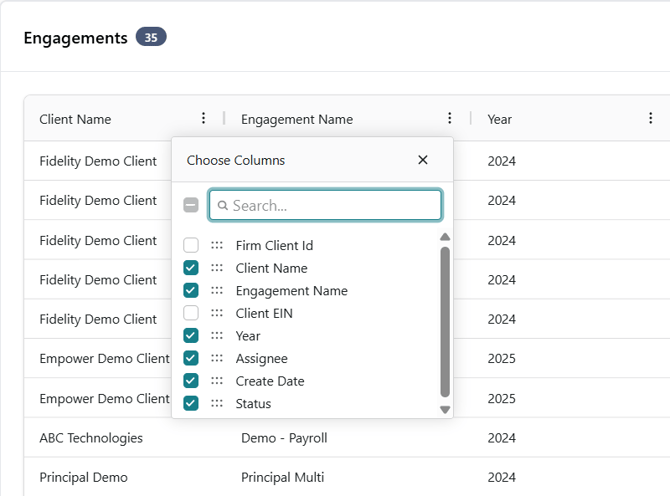Click the Client Name column header

coord(75,119)
